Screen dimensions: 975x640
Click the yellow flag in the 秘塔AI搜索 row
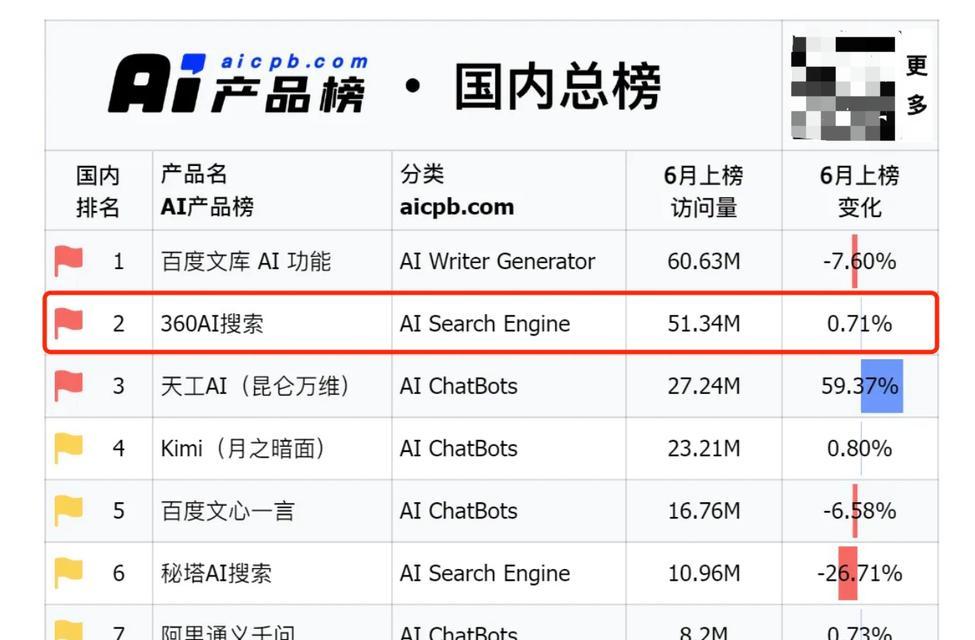click(x=68, y=573)
